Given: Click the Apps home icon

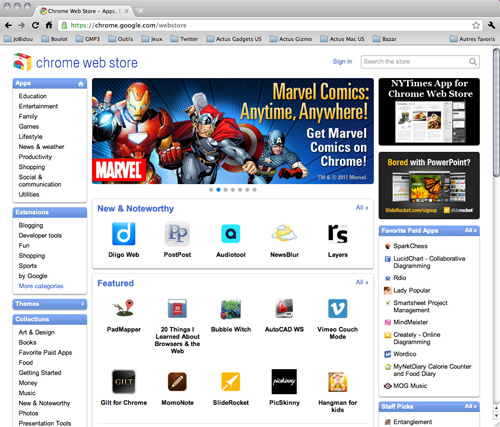Looking at the screenshot, I should click(x=81, y=84).
